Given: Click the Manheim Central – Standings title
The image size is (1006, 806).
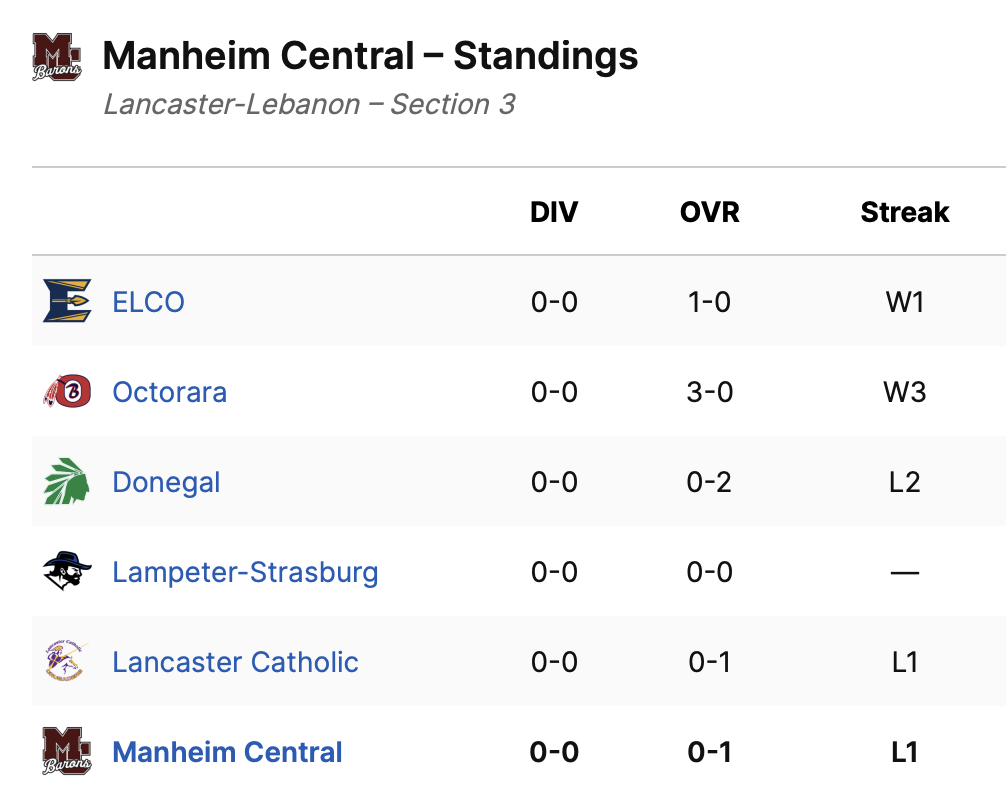Looking at the screenshot, I should (x=370, y=56).
